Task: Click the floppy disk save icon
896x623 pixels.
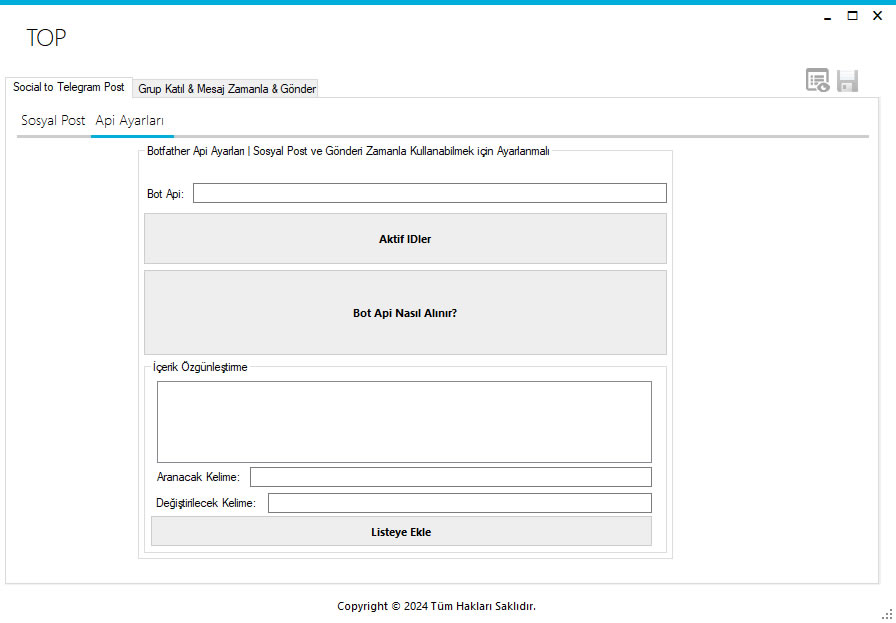Action: point(847,81)
